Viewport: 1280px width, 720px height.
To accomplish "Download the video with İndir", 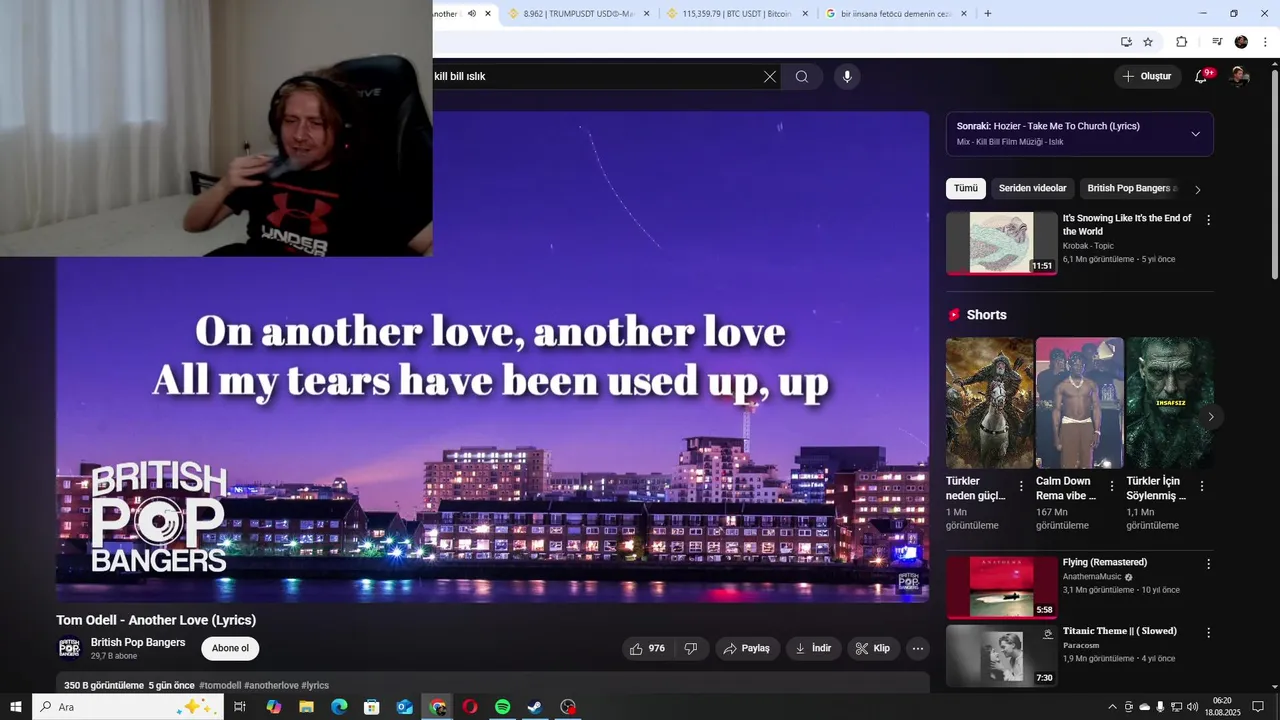I will (x=813, y=648).
